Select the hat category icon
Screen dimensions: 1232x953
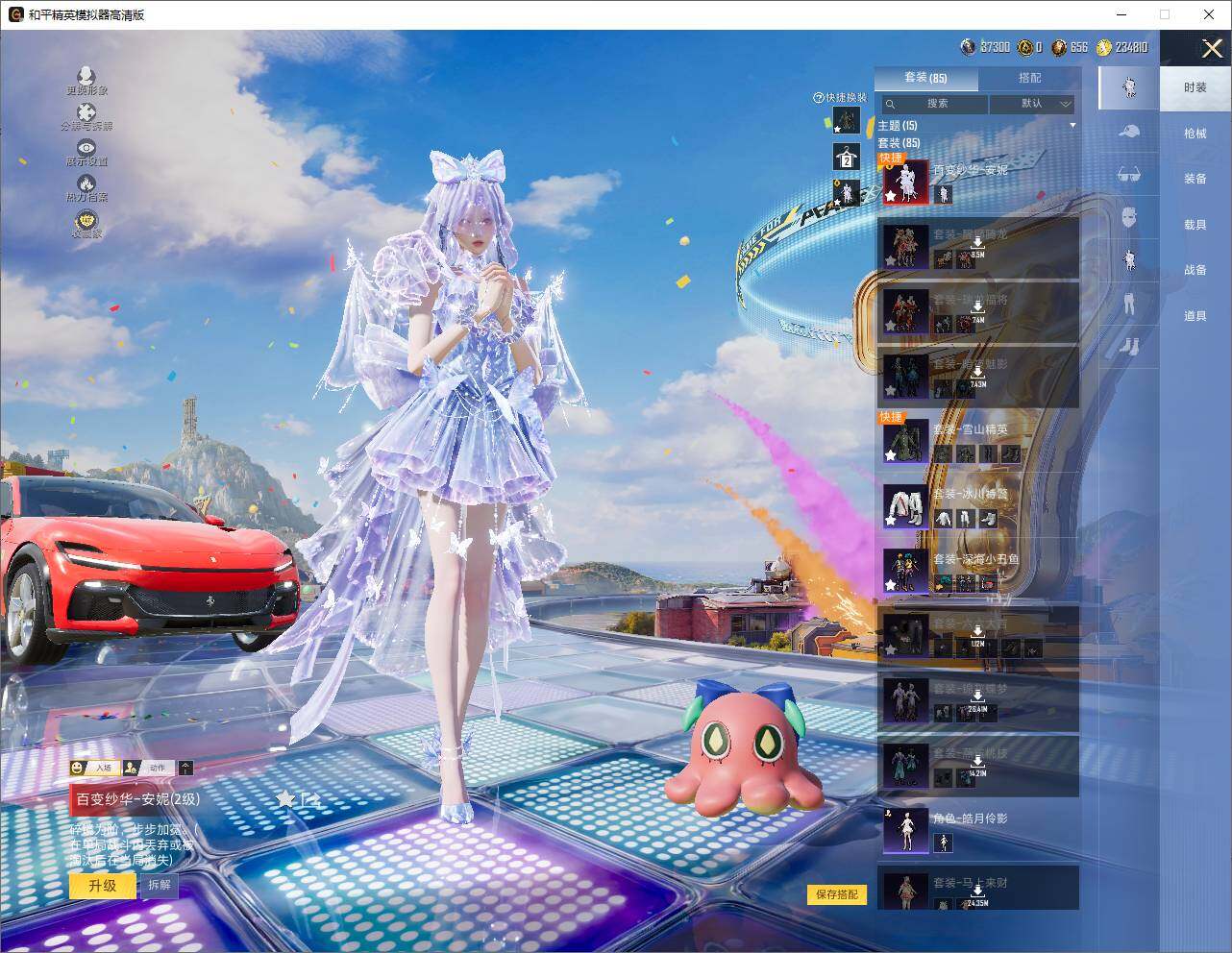tap(1129, 132)
